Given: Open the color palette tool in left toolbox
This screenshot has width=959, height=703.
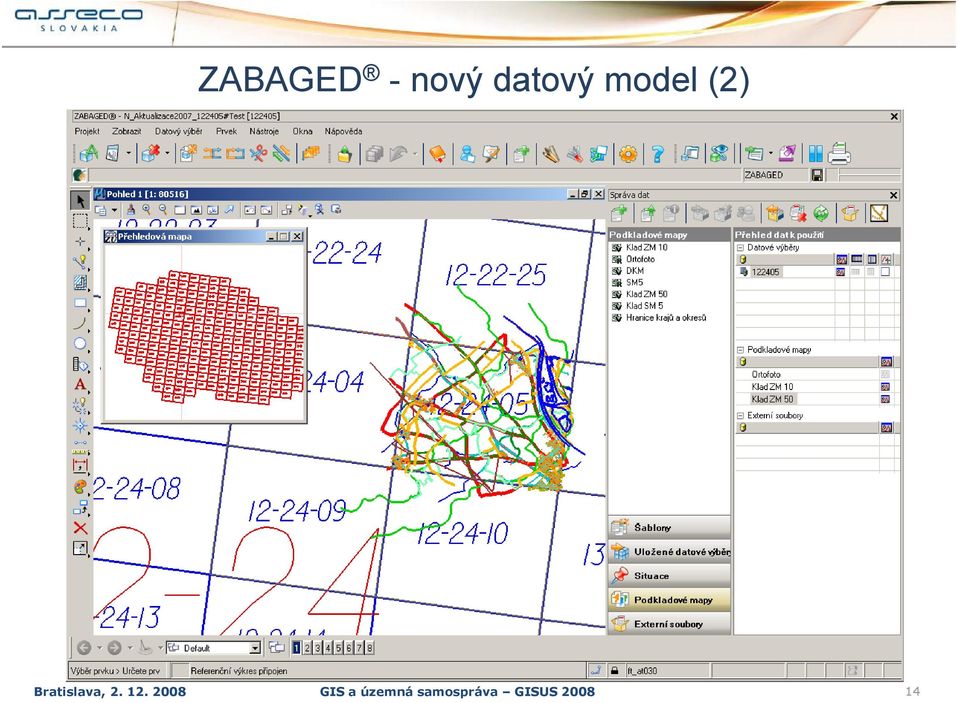Looking at the screenshot, I should tap(80, 487).
